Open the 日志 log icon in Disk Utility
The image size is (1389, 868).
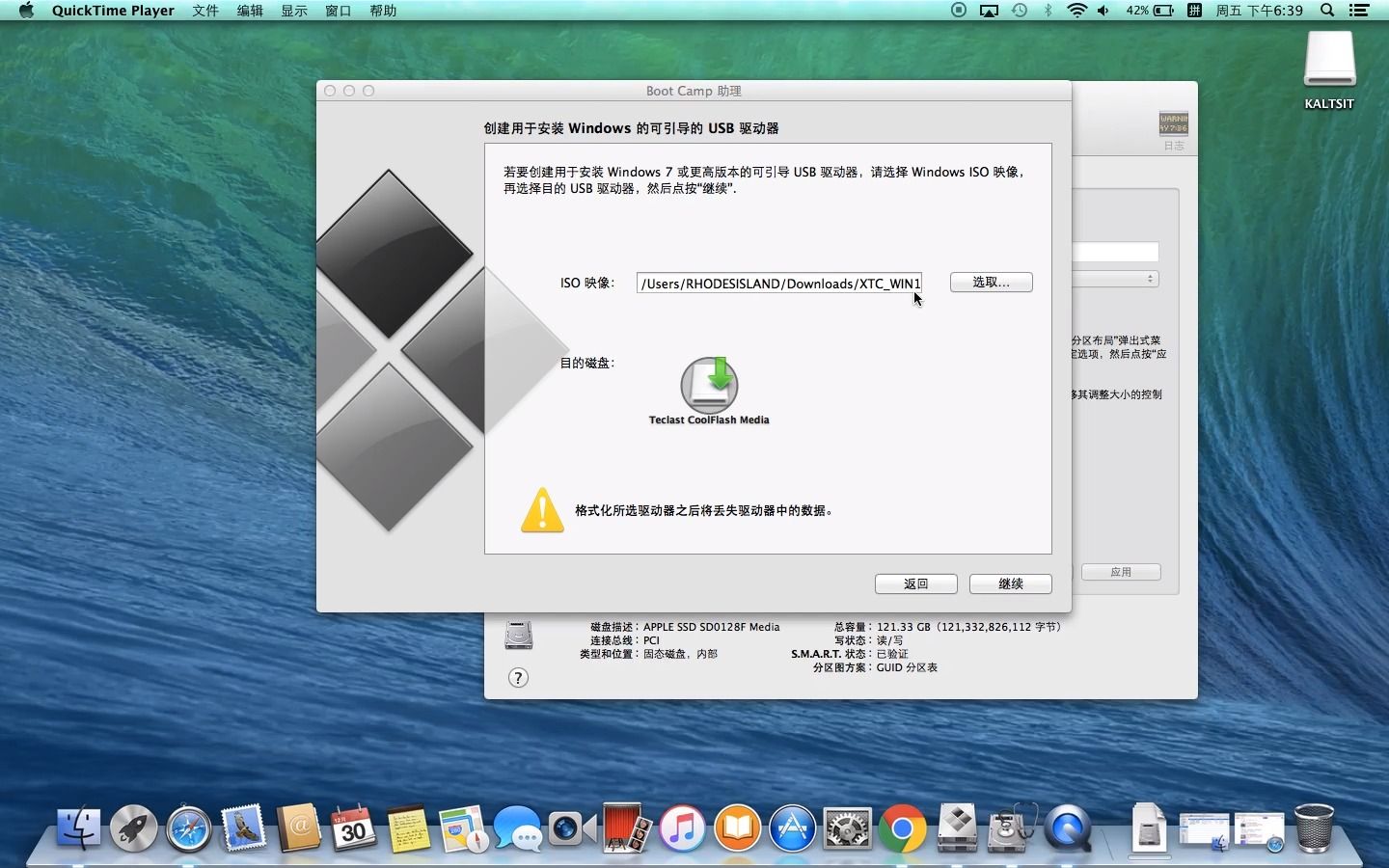click(1173, 130)
